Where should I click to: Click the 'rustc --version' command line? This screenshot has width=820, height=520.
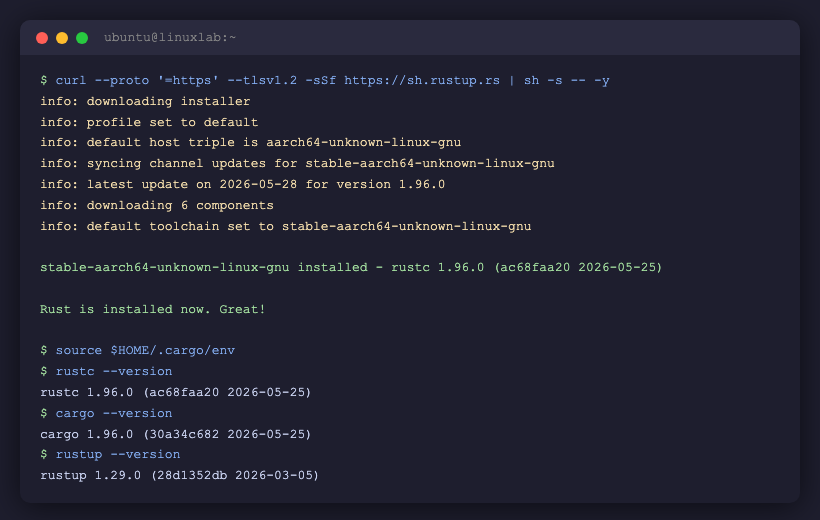click(x=106, y=371)
